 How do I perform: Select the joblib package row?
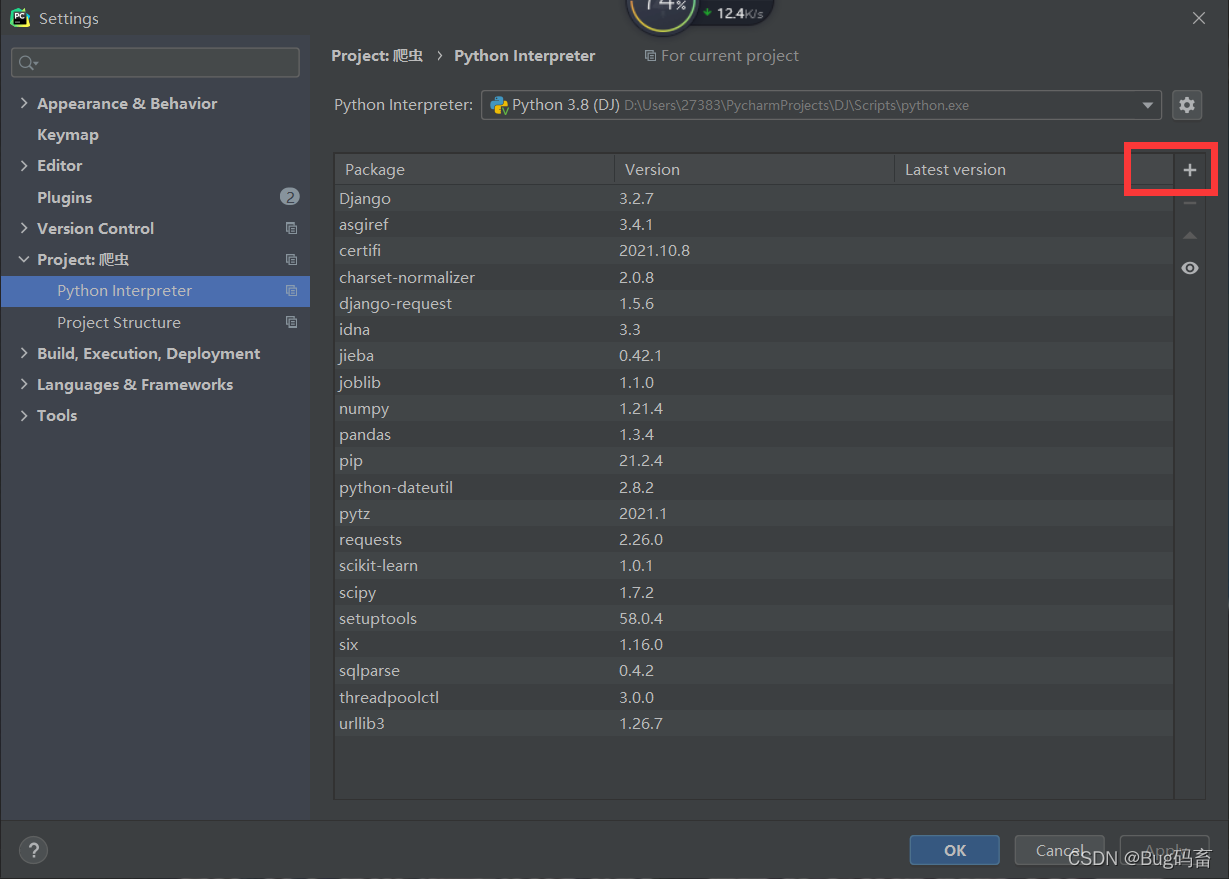[x=754, y=383]
